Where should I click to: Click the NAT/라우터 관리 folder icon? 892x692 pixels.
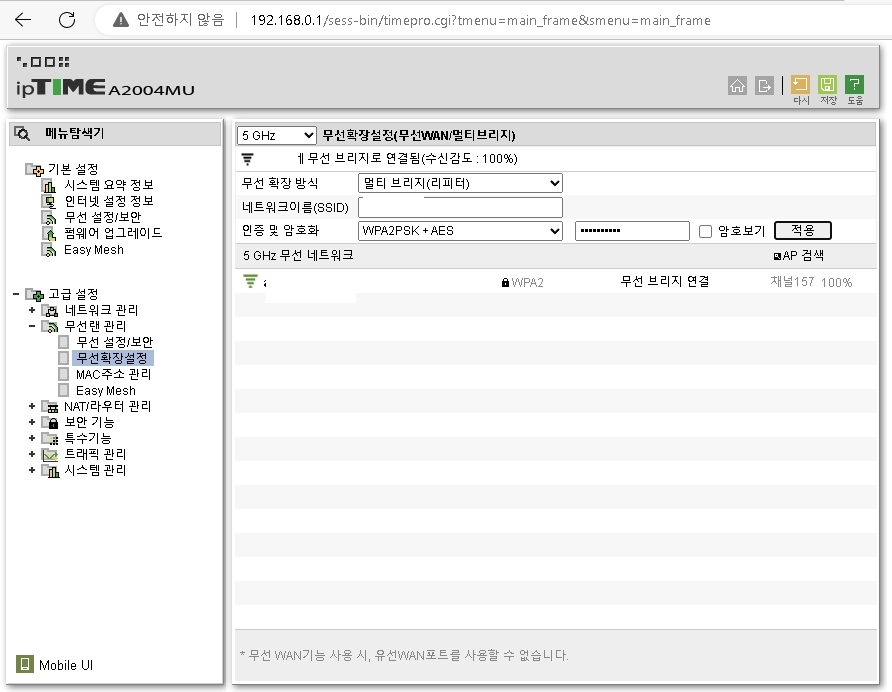point(50,407)
